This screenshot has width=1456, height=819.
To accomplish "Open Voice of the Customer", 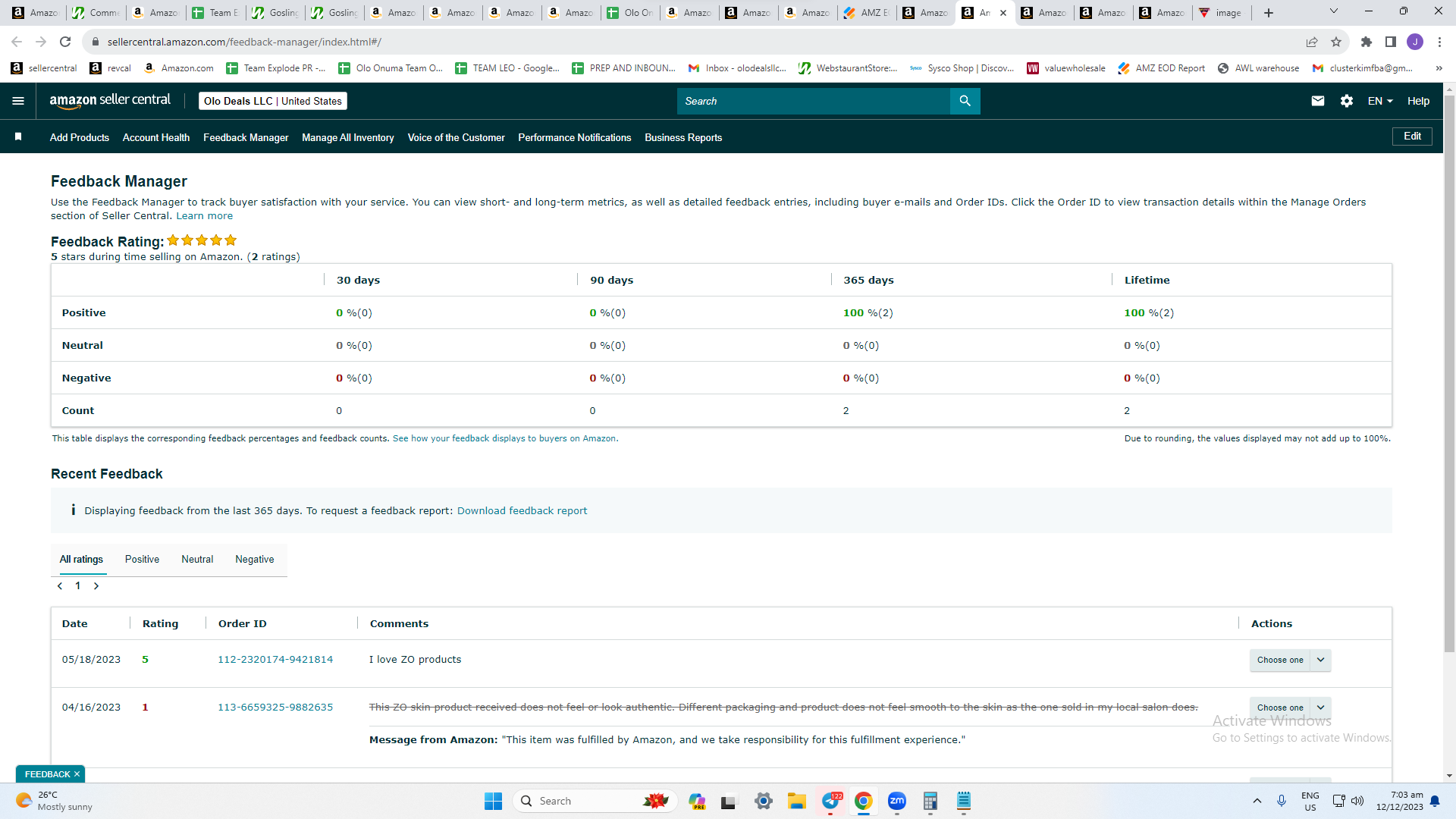I will (457, 137).
